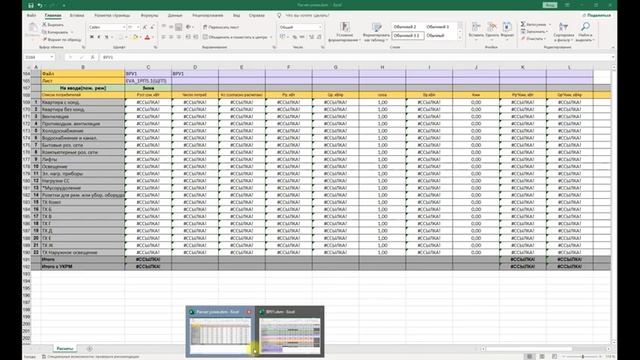Increase font size with the larger A icon
Screen dimensions: 640x360
144,27
